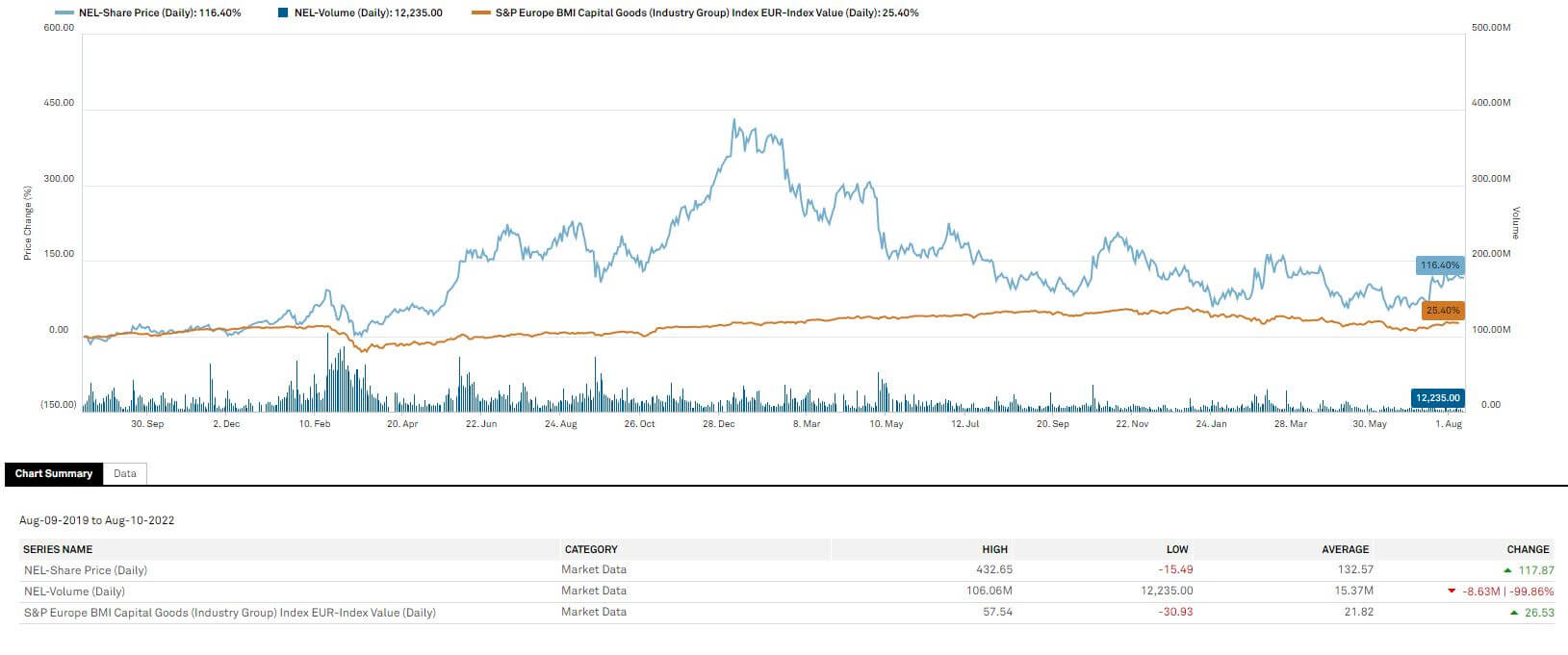
Task: Select the NEL-Share Price (Daily) table row name
Action: coord(86,570)
